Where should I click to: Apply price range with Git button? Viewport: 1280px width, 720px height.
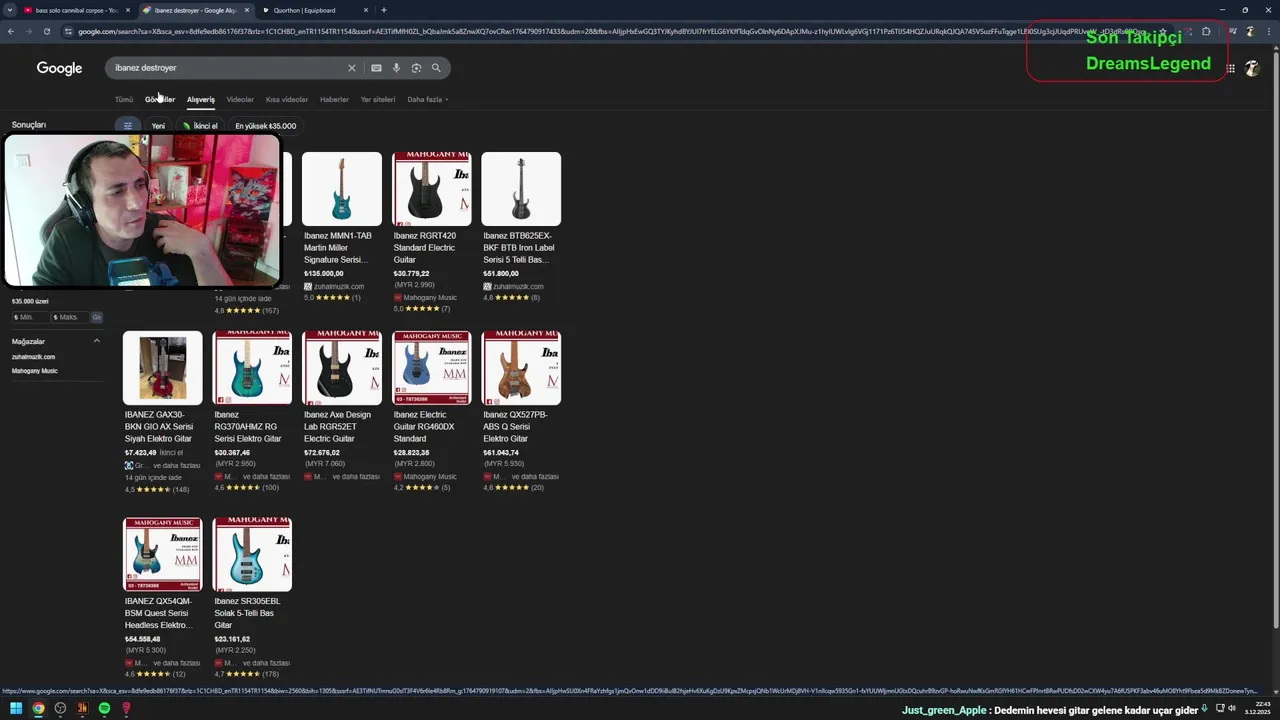[97, 317]
